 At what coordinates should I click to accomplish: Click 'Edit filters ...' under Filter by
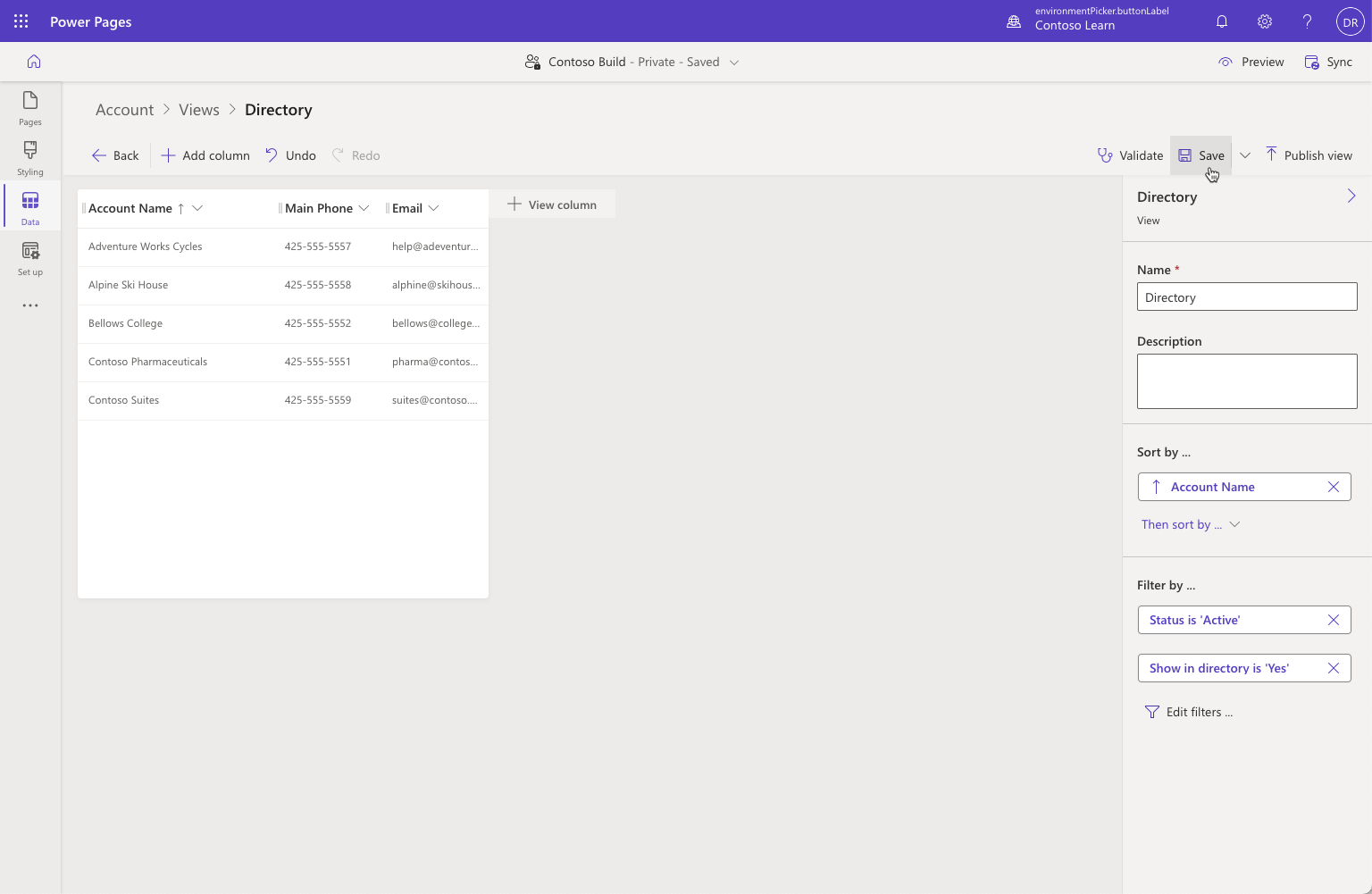1198,711
